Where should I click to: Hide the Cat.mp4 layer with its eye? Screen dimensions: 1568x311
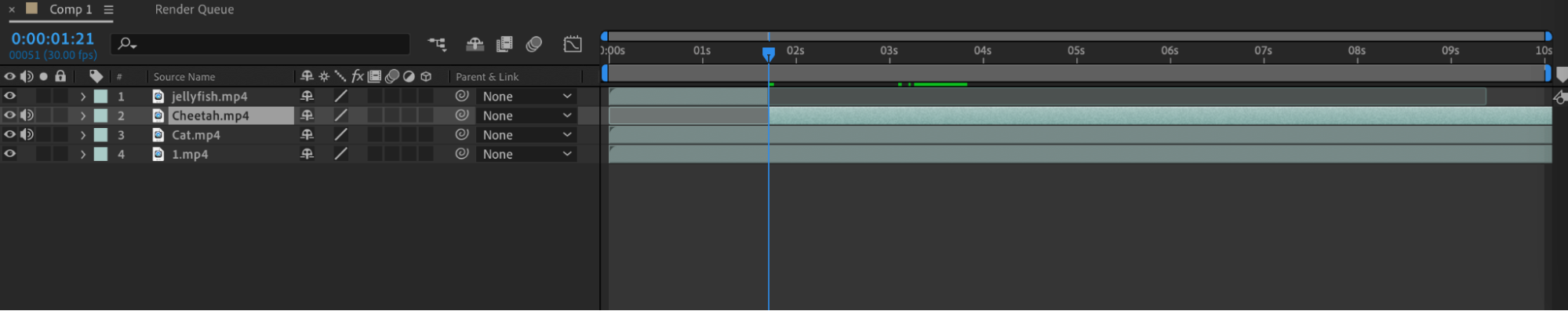[x=9, y=134]
